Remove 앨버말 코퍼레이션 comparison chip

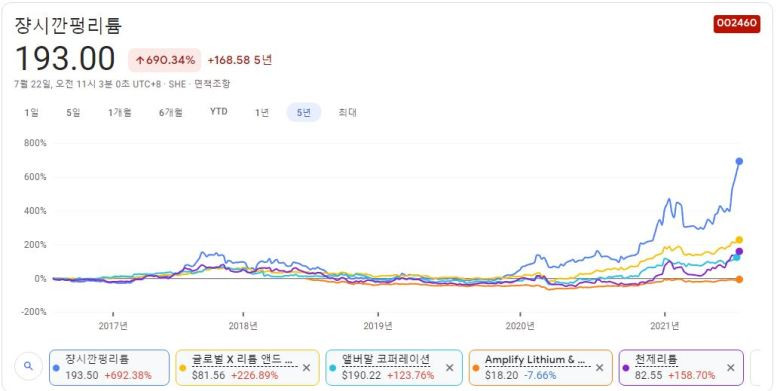pos(450,368)
